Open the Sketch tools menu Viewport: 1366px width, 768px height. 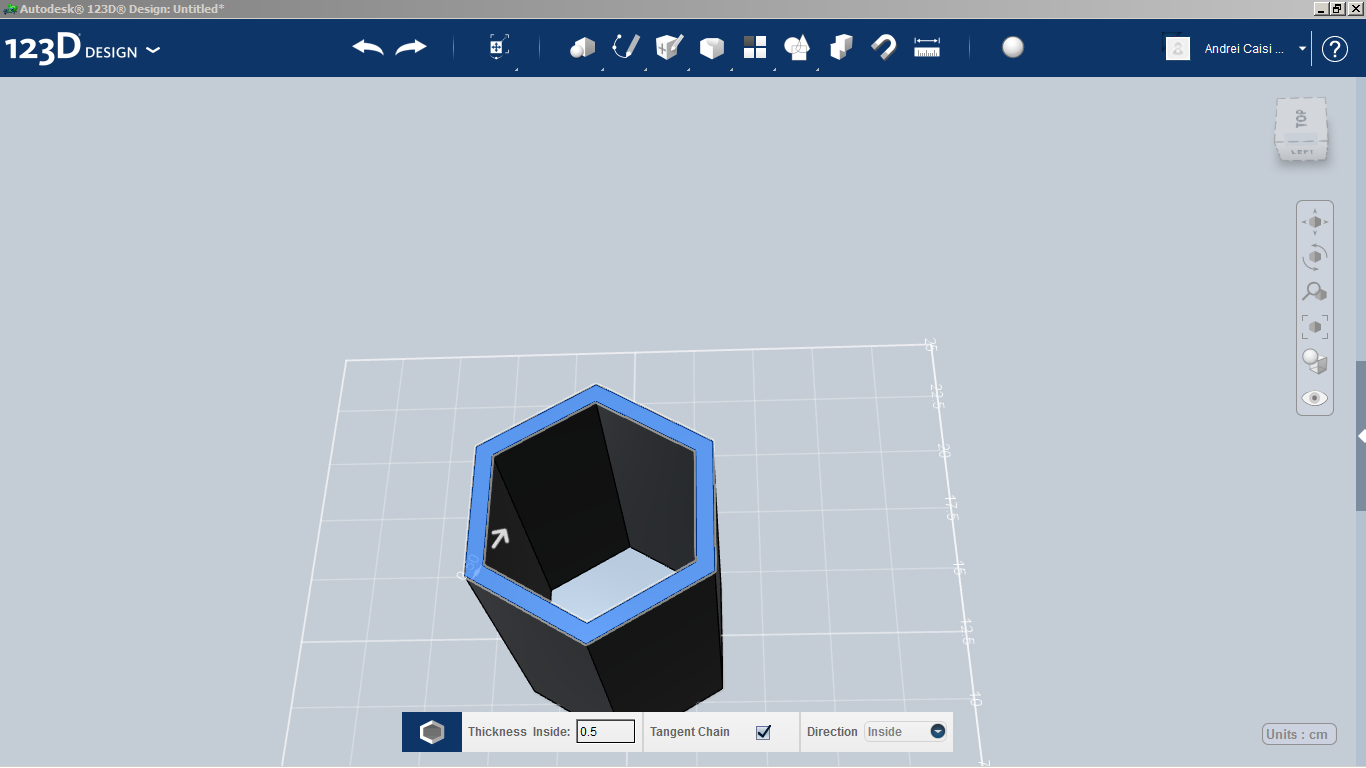pyautogui.click(x=626, y=47)
